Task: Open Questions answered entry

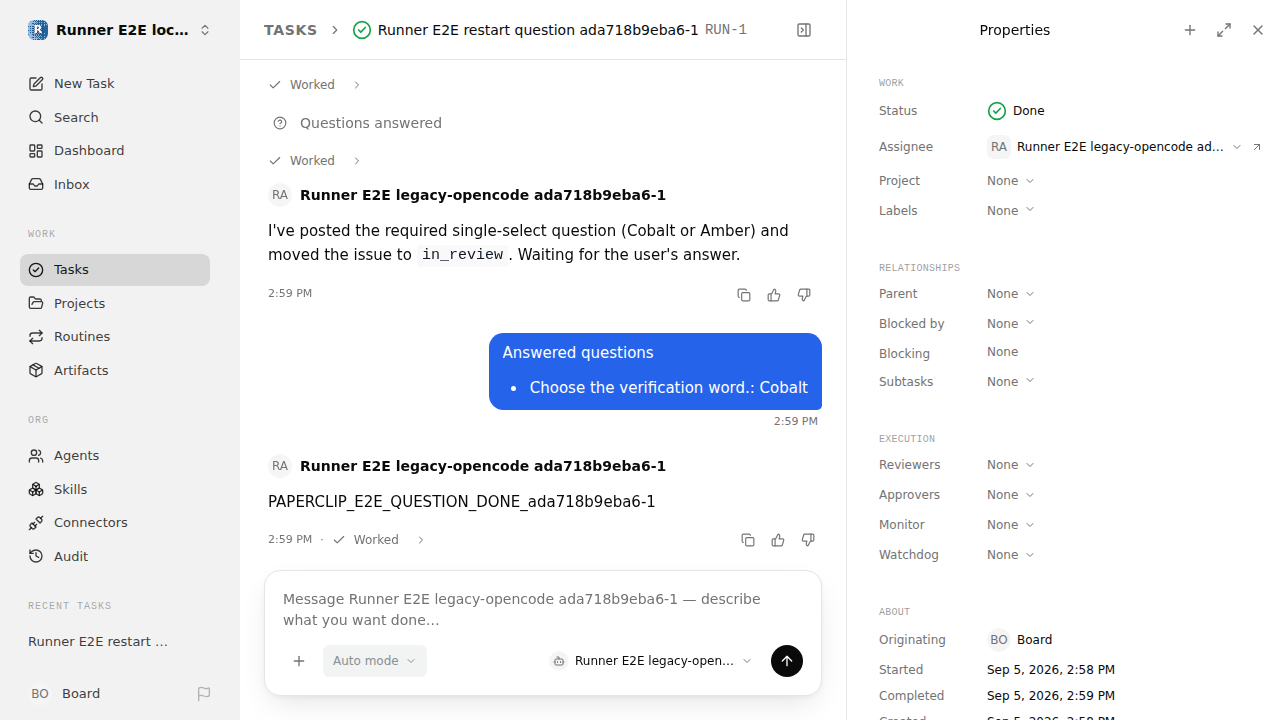Action: (x=357, y=123)
